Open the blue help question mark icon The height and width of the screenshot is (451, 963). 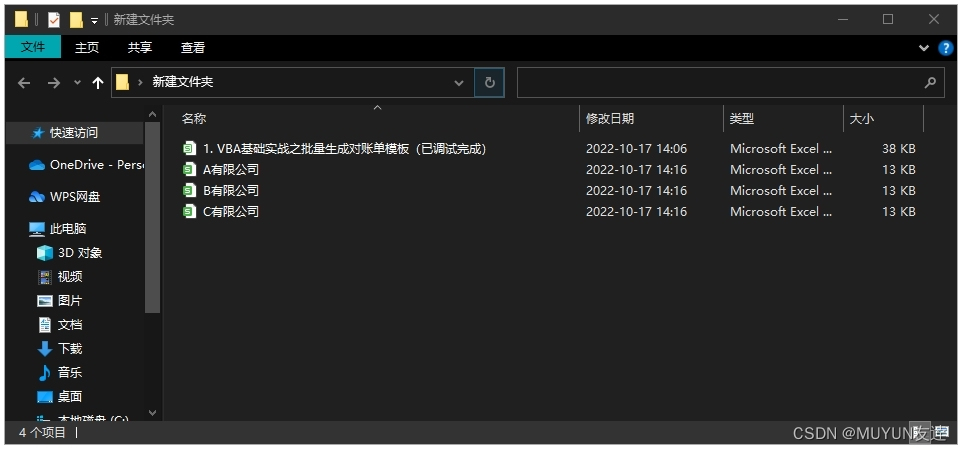(946, 48)
